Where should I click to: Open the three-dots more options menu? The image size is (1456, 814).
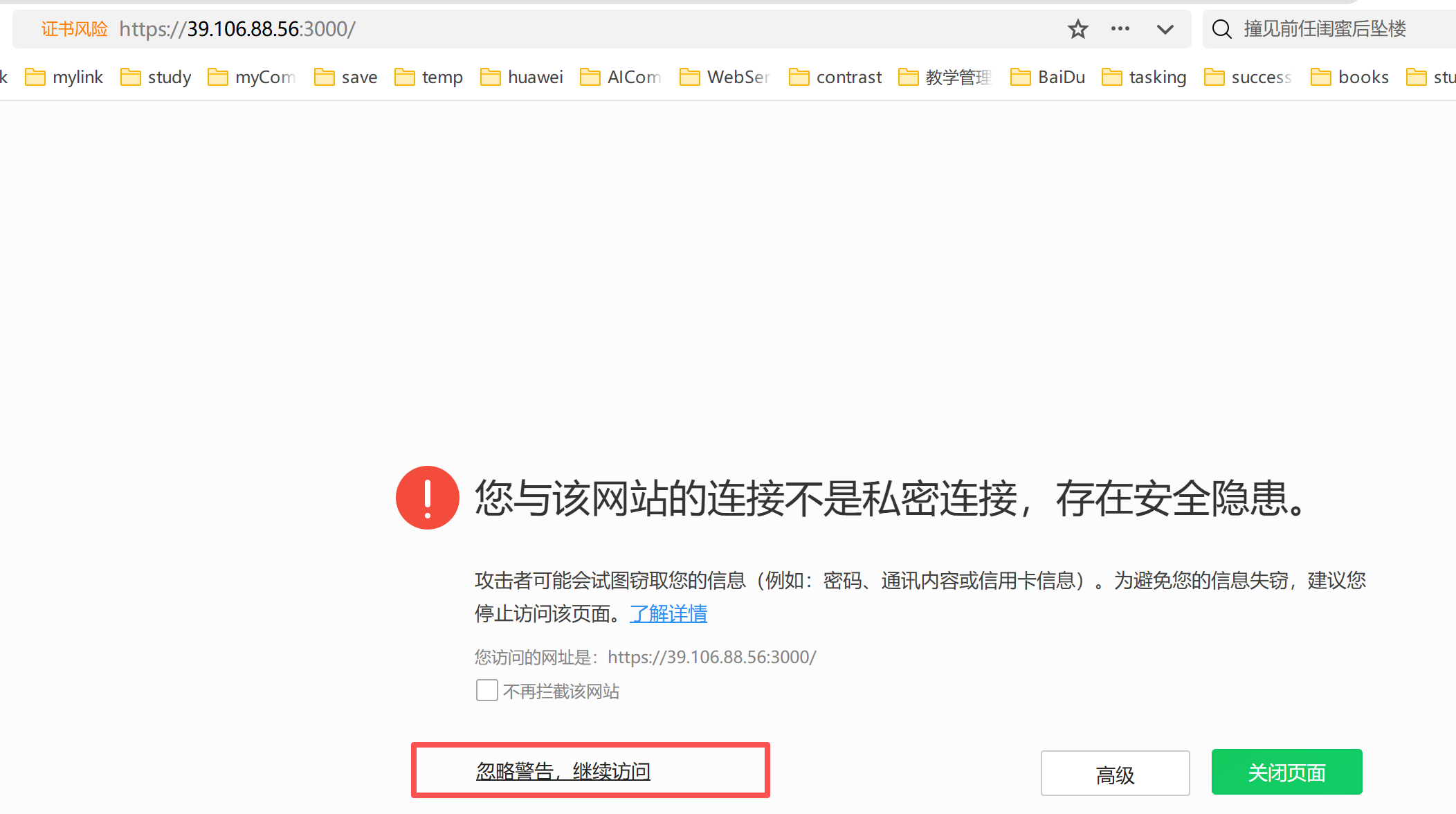(x=1120, y=29)
